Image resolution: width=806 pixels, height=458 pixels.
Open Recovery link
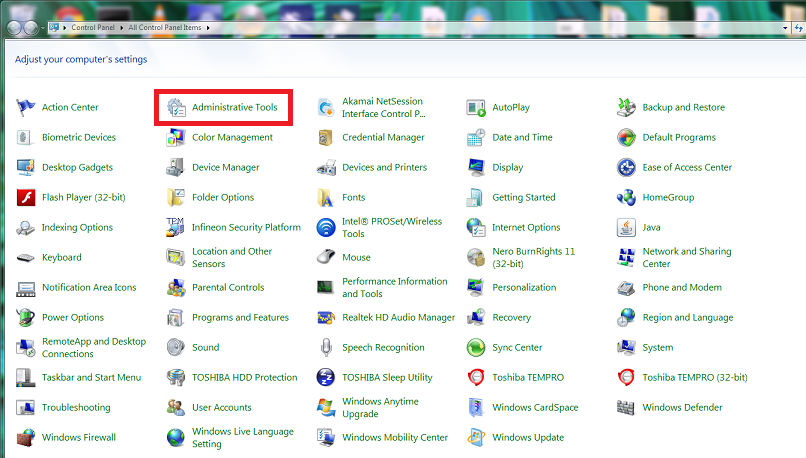click(511, 318)
